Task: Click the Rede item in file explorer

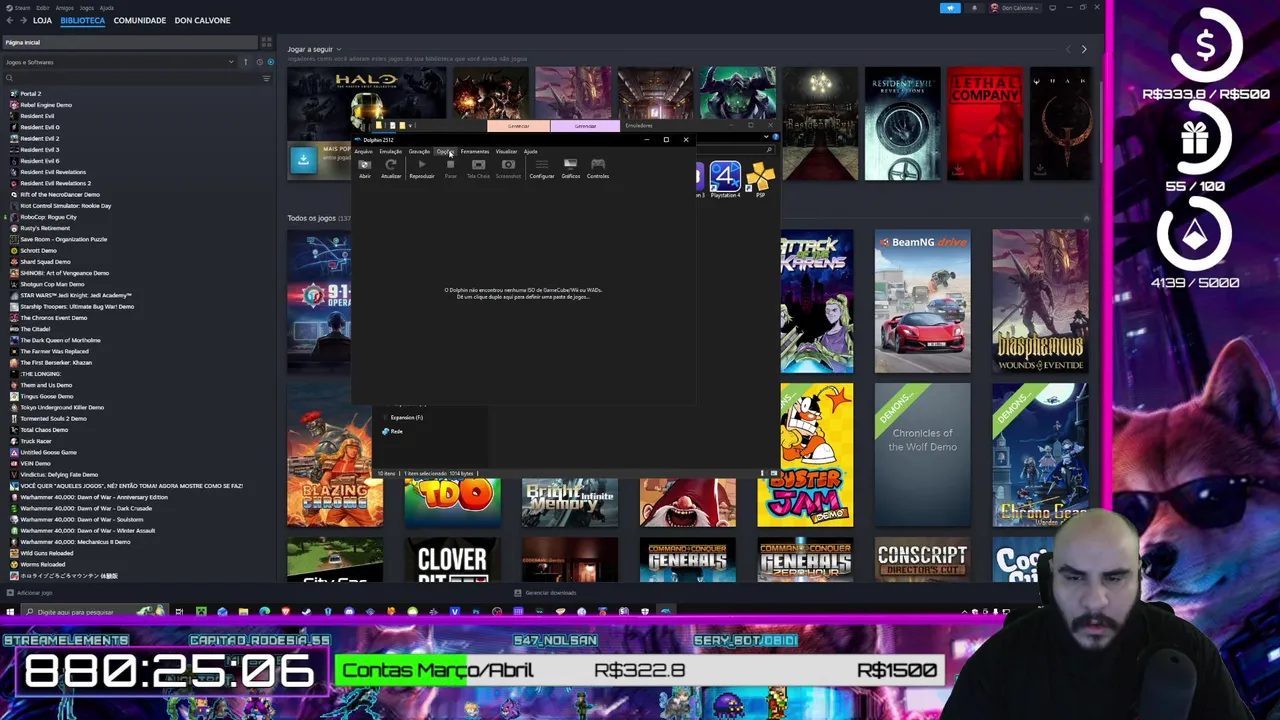Action: (x=392, y=431)
